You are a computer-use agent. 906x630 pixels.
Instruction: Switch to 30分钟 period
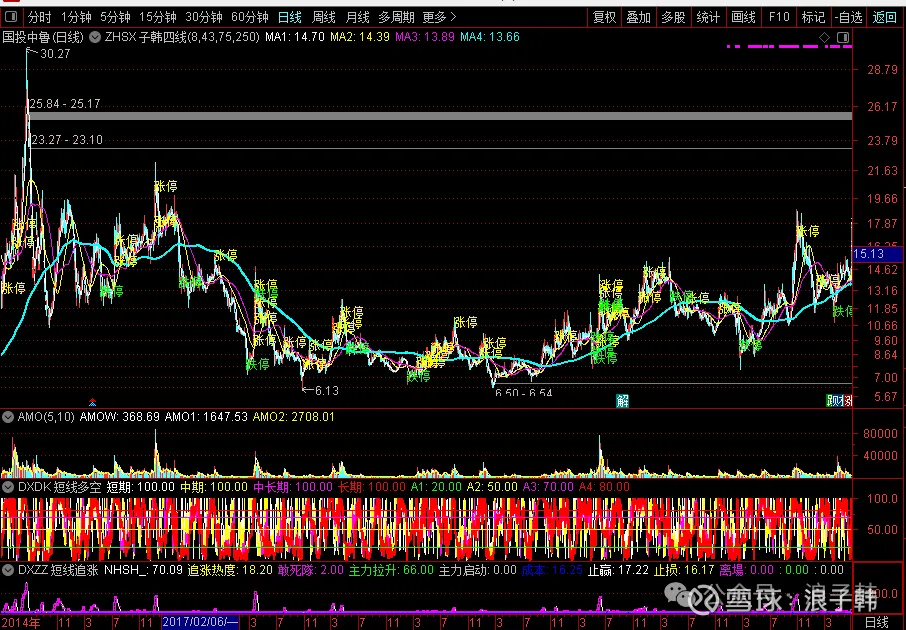[x=204, y=17]
